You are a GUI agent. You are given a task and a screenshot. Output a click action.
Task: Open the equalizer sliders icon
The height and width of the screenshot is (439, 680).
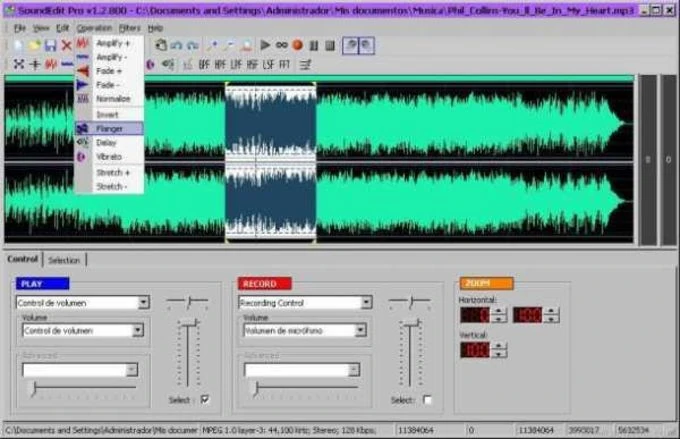(x=305, y=65)
